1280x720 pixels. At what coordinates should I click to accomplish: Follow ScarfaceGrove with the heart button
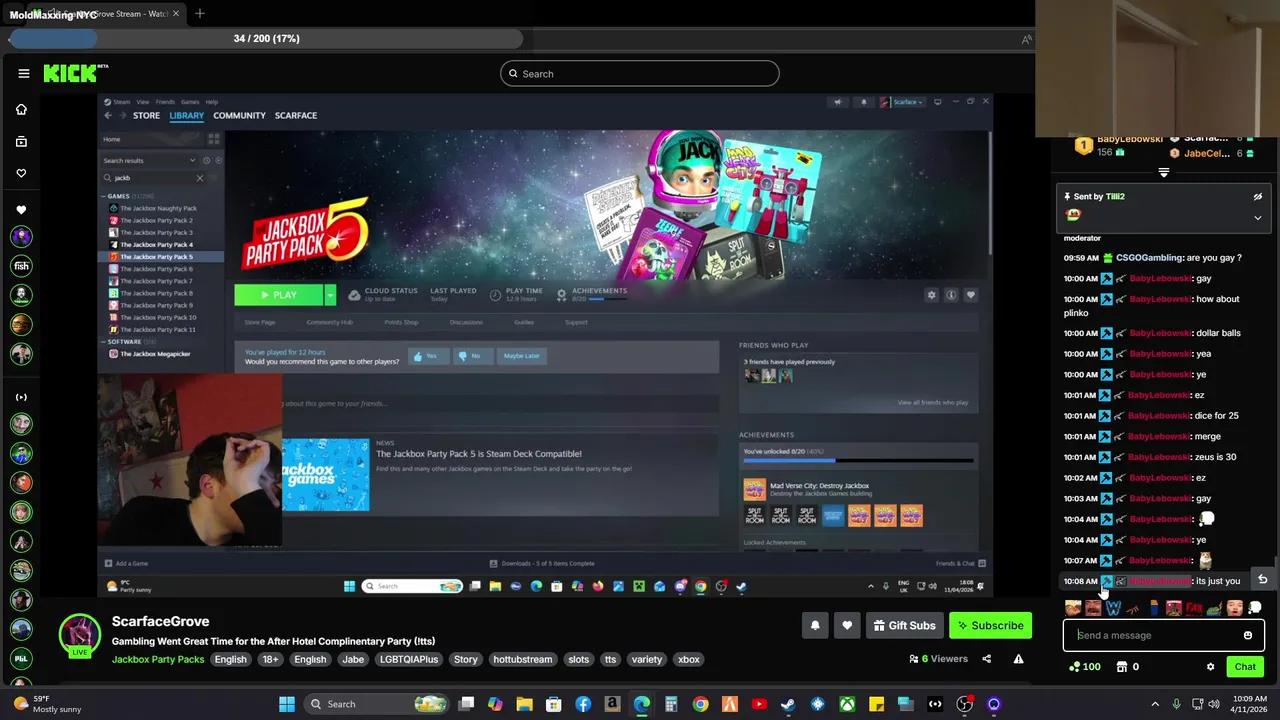tap(847, 626)
